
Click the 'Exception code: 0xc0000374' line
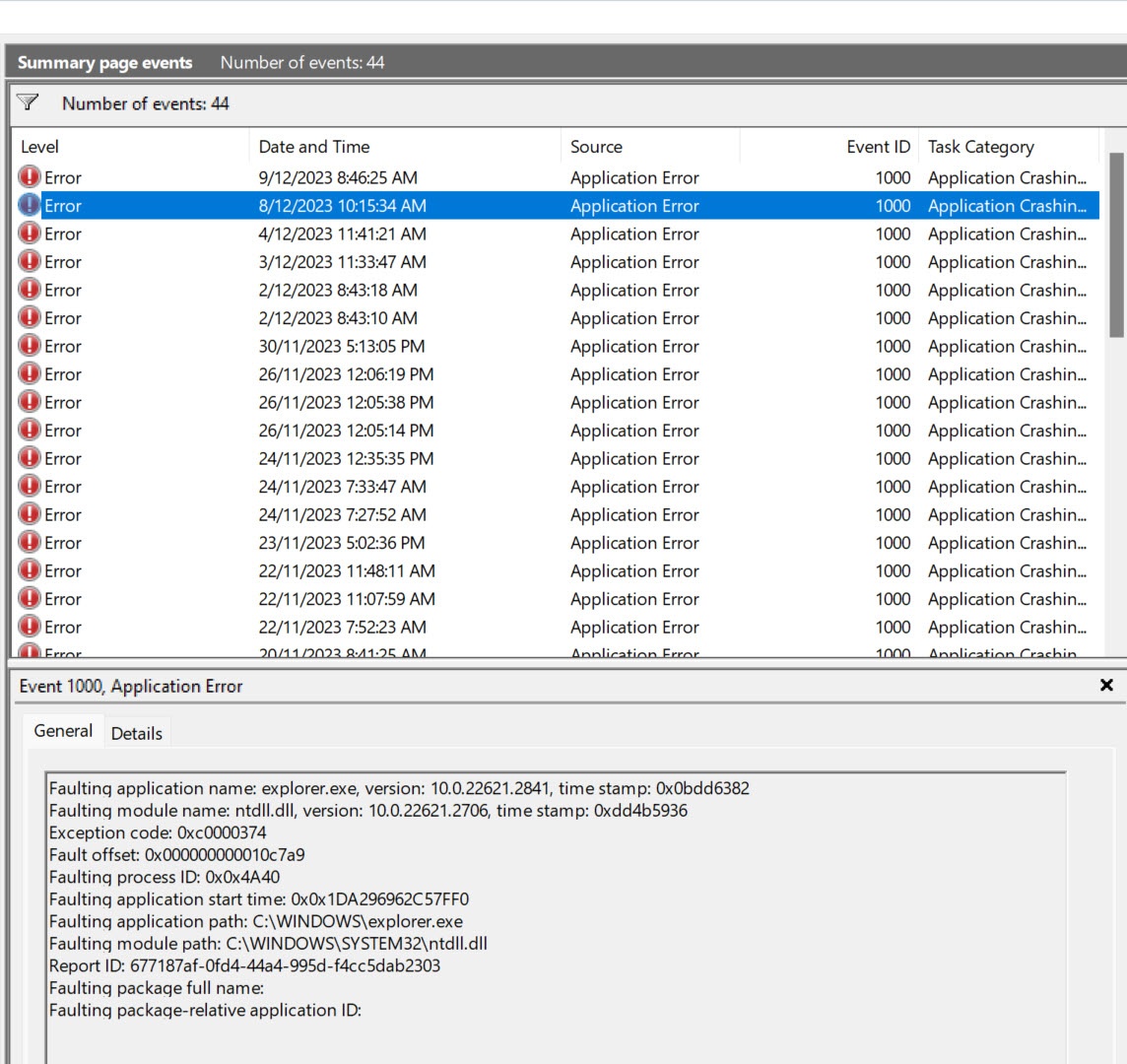(158, 832)
